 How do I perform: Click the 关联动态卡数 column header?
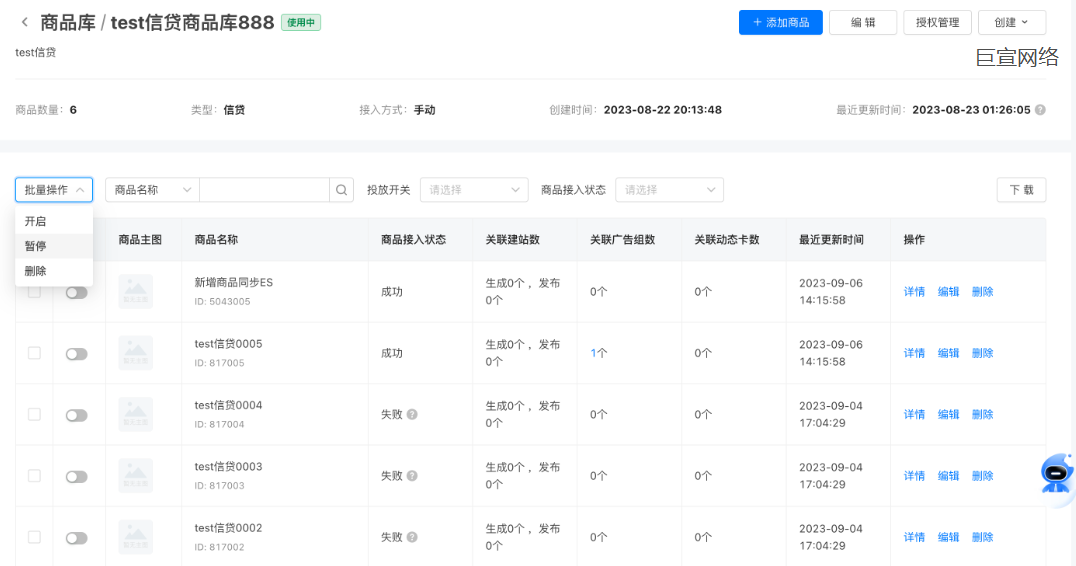pyautogui.click(x=727, y=239)
